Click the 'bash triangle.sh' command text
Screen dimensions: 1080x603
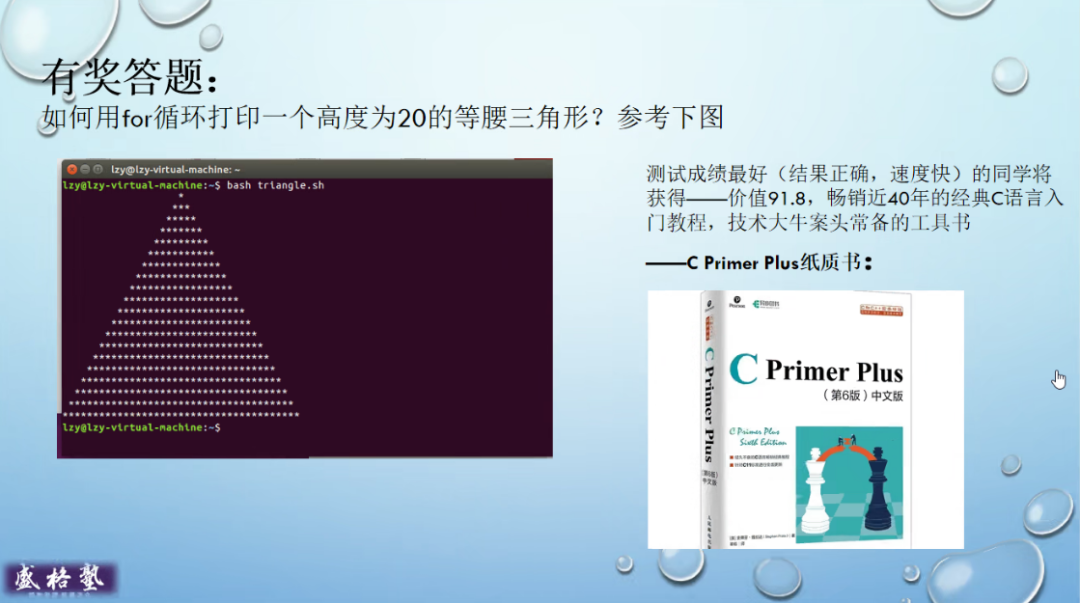tap(276, 185)
